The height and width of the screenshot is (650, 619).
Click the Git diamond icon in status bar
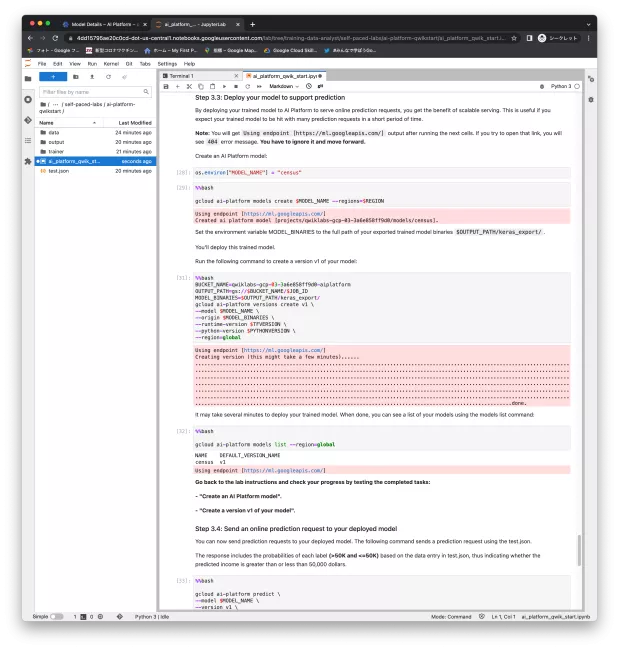(x=120, y=616)
